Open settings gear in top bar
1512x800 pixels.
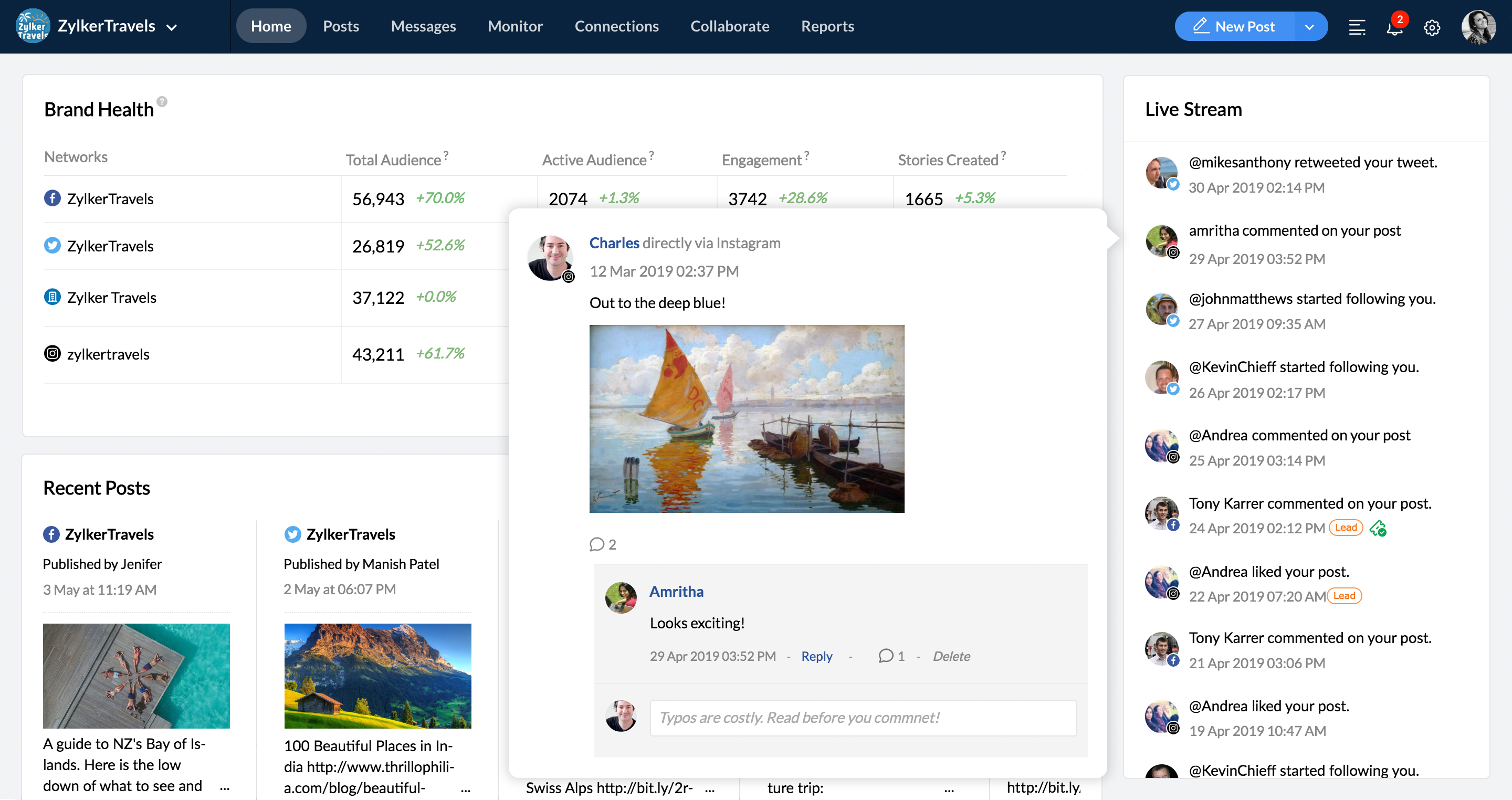coord(1432,28)
